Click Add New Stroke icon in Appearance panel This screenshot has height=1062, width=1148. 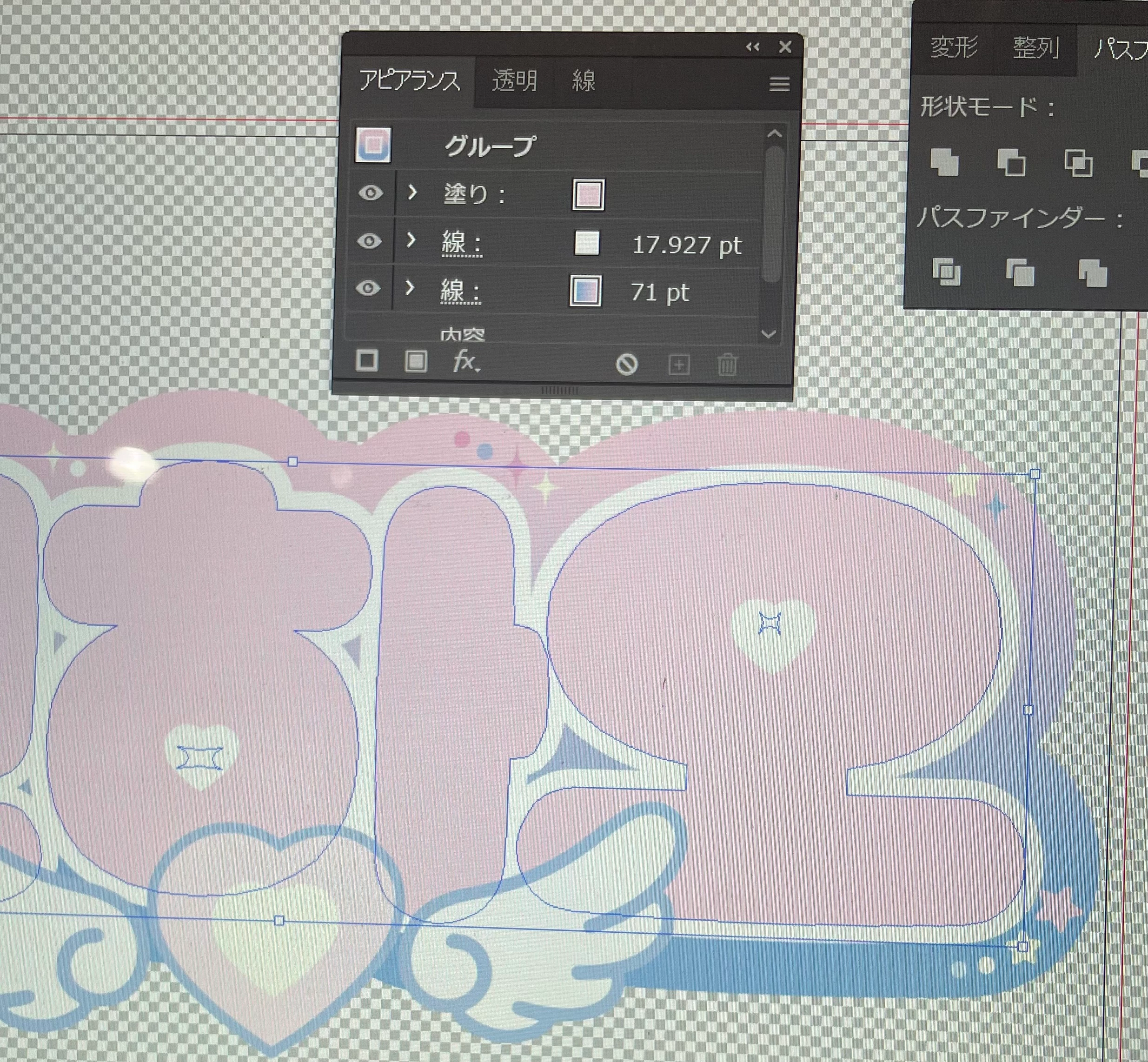coord(367,361)
